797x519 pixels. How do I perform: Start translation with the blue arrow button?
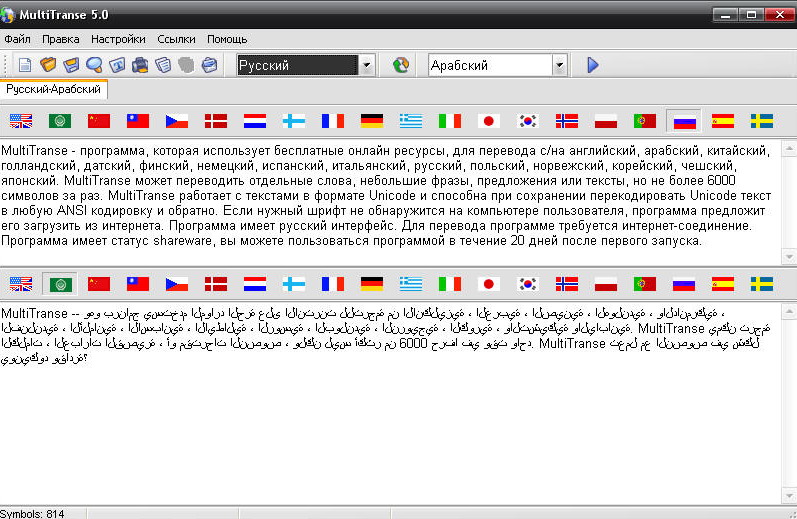[593, 65]
